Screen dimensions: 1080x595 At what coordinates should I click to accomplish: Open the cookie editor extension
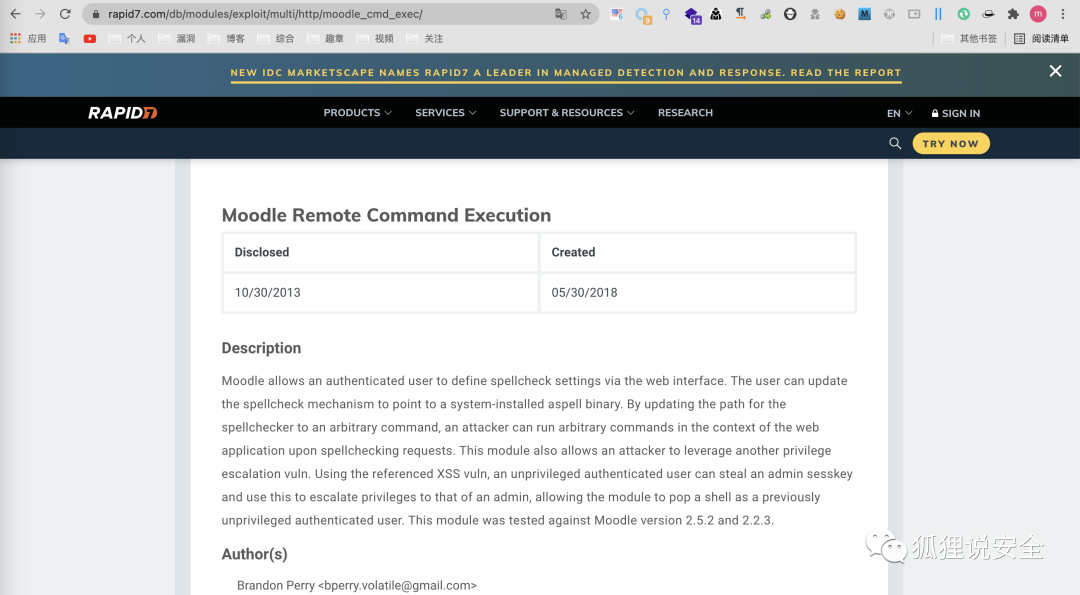840,14
